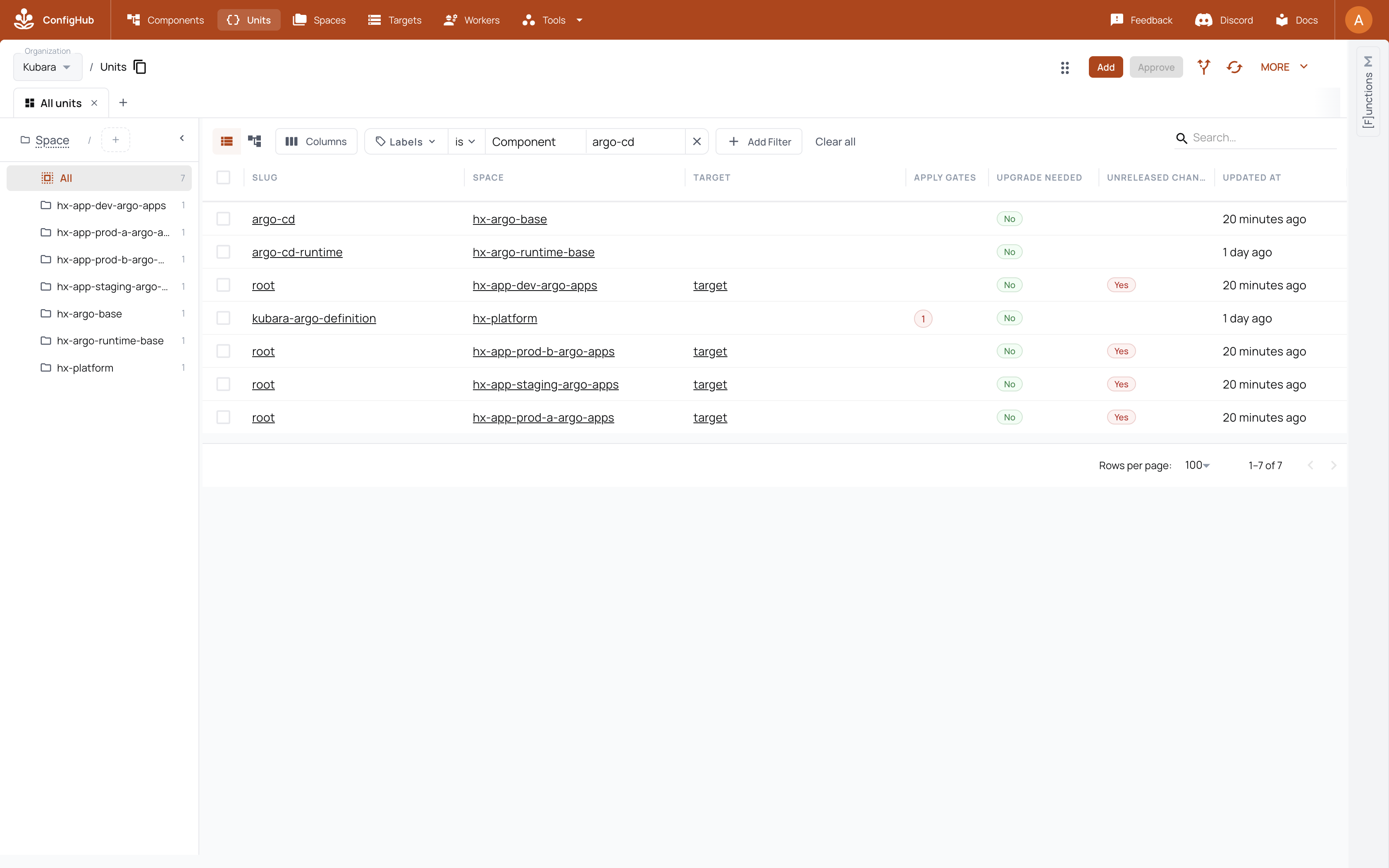Screen dimensions: 1389x868
Task: Click the search magnifier icon
Action: 1181,138
